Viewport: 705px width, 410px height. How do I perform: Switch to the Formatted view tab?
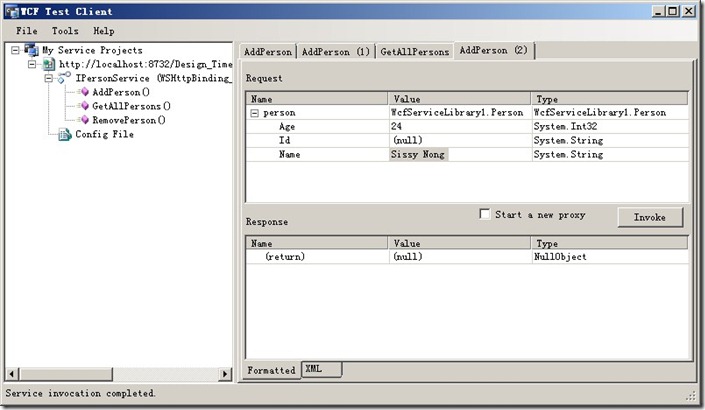(x=271, y=370)
